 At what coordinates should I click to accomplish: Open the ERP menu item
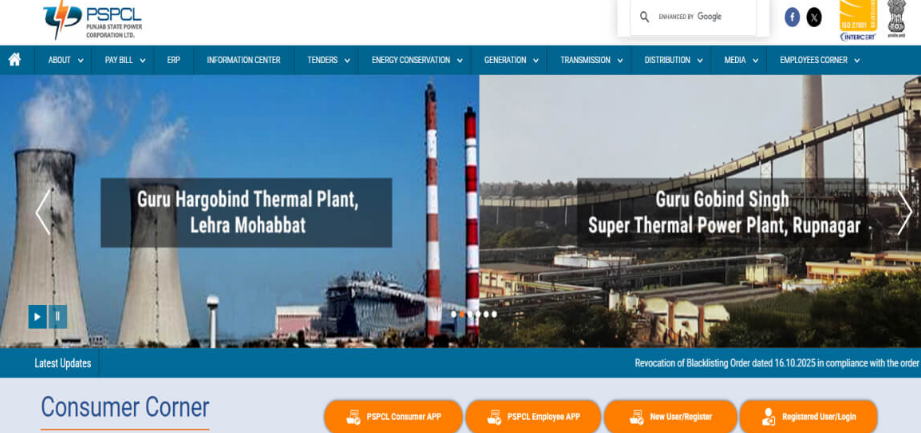(x=173, y=60)
